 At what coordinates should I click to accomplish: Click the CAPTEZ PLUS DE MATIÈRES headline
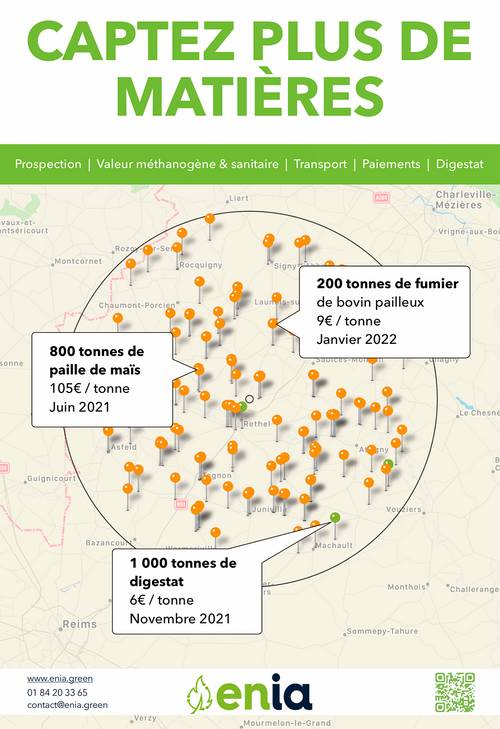point(250,67)
